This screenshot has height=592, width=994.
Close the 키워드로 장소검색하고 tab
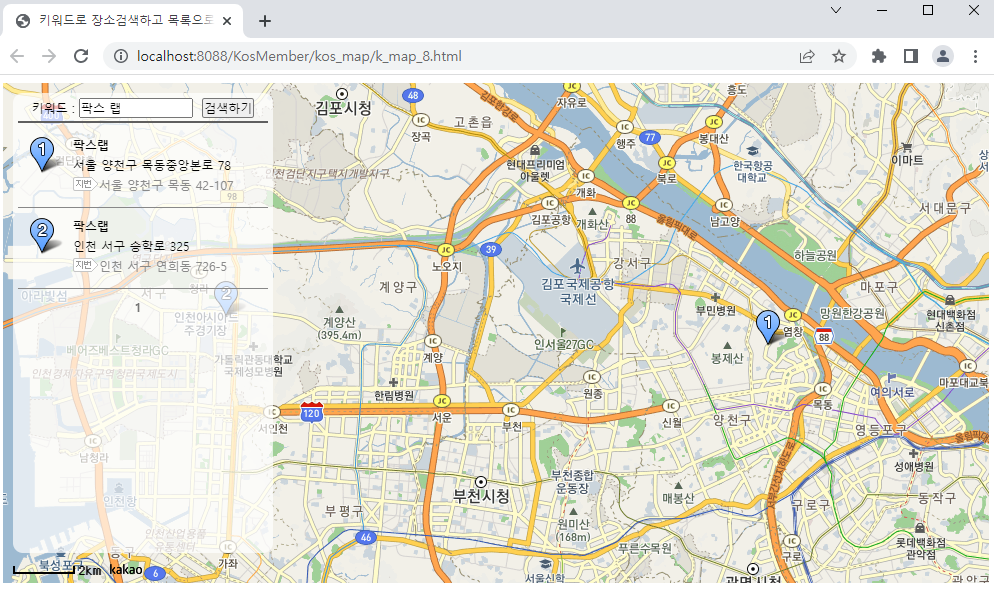(x=227, y=21)
